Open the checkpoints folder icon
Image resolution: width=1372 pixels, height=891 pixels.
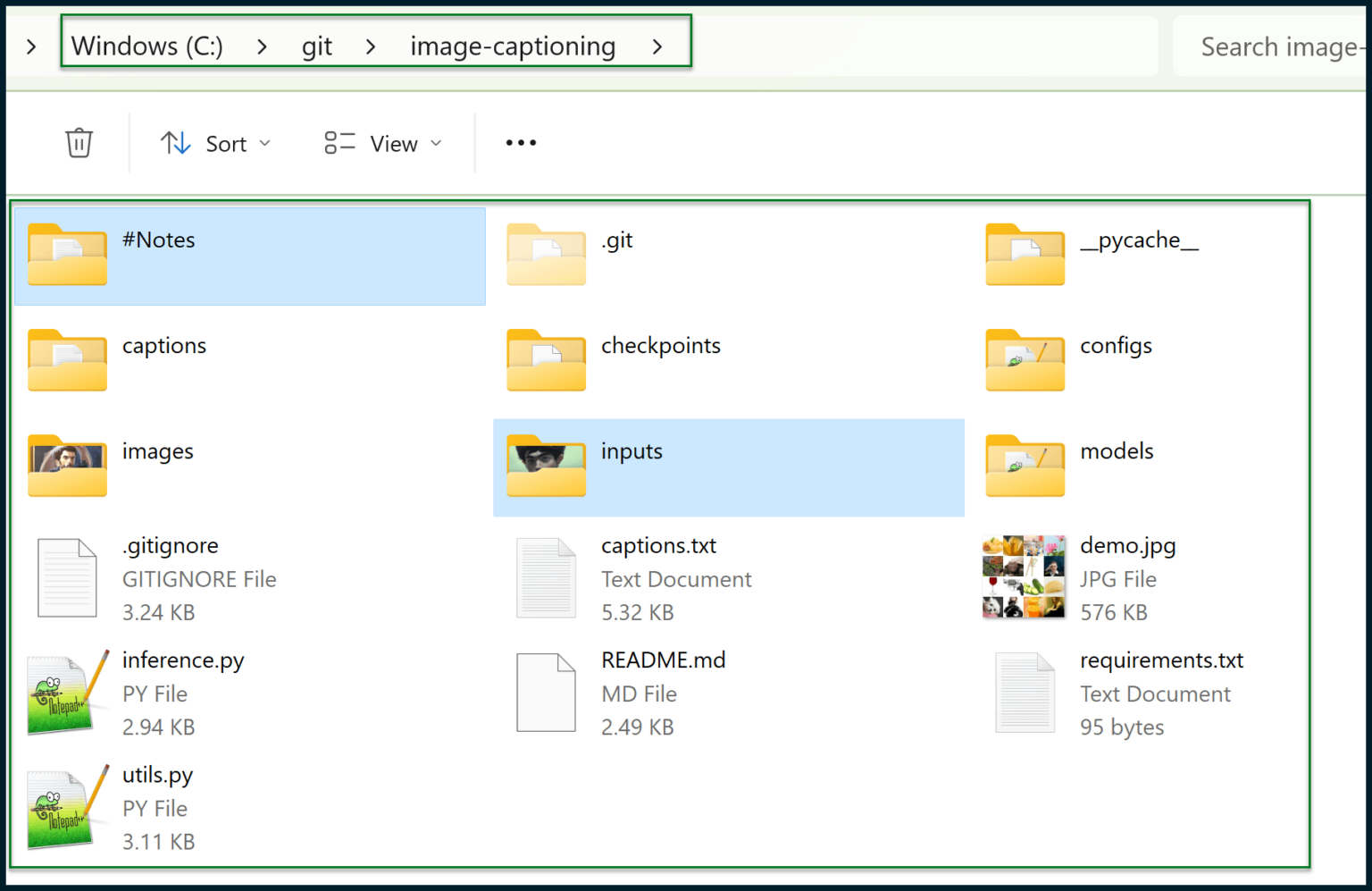[546, 361]
